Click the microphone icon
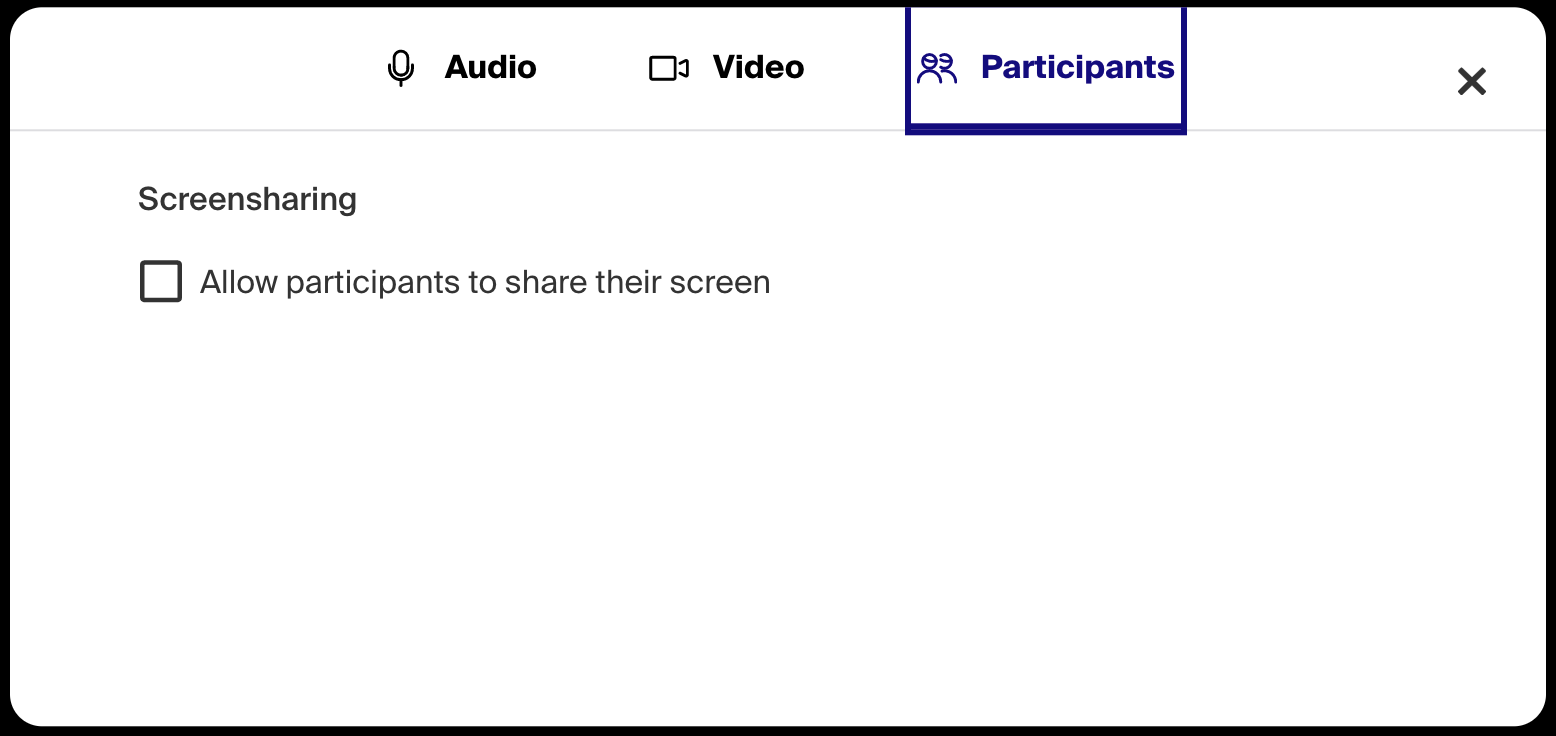The image size is (1556, 736). tap(400, 68)
